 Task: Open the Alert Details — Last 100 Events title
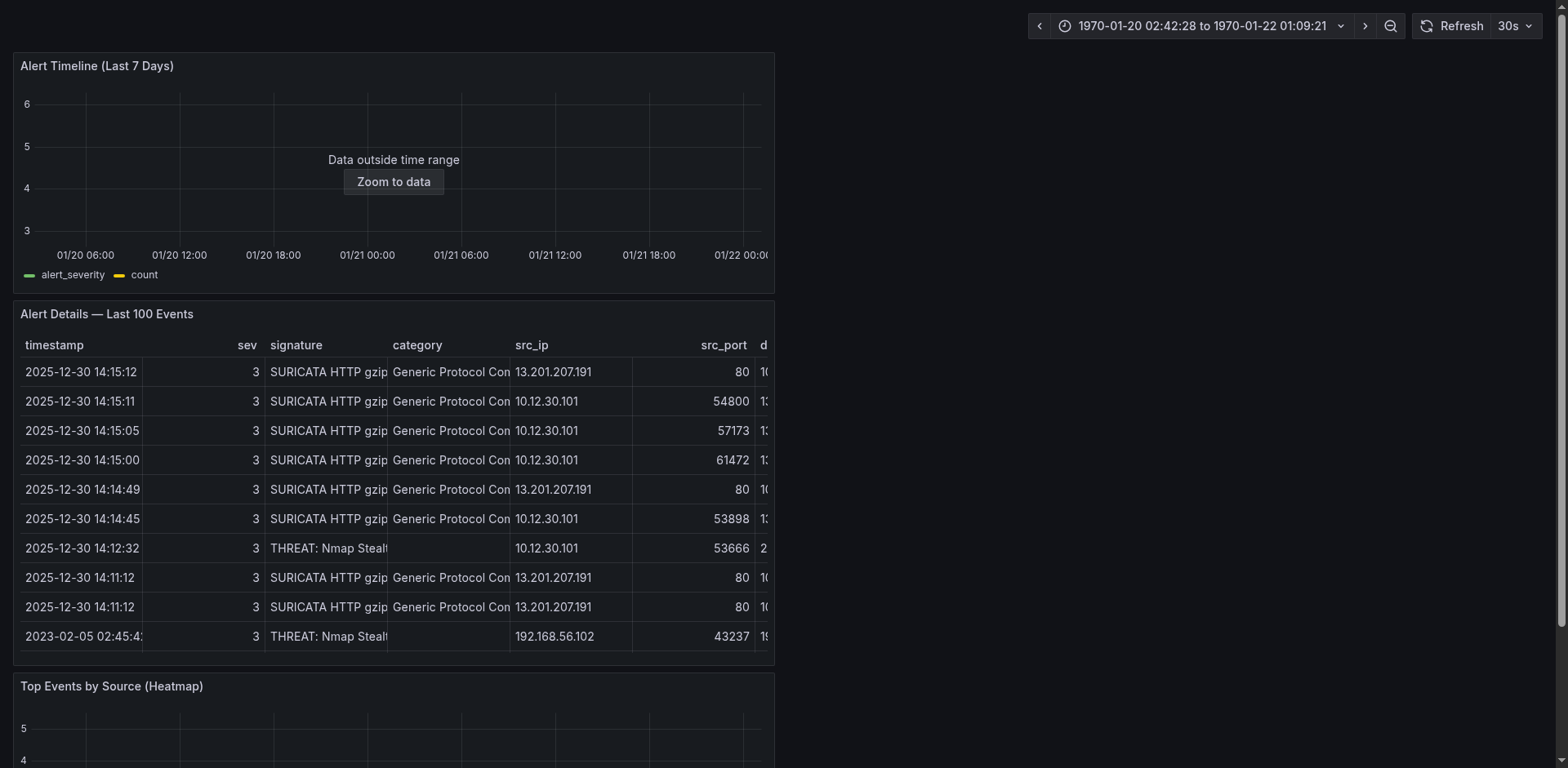(107, 314)
